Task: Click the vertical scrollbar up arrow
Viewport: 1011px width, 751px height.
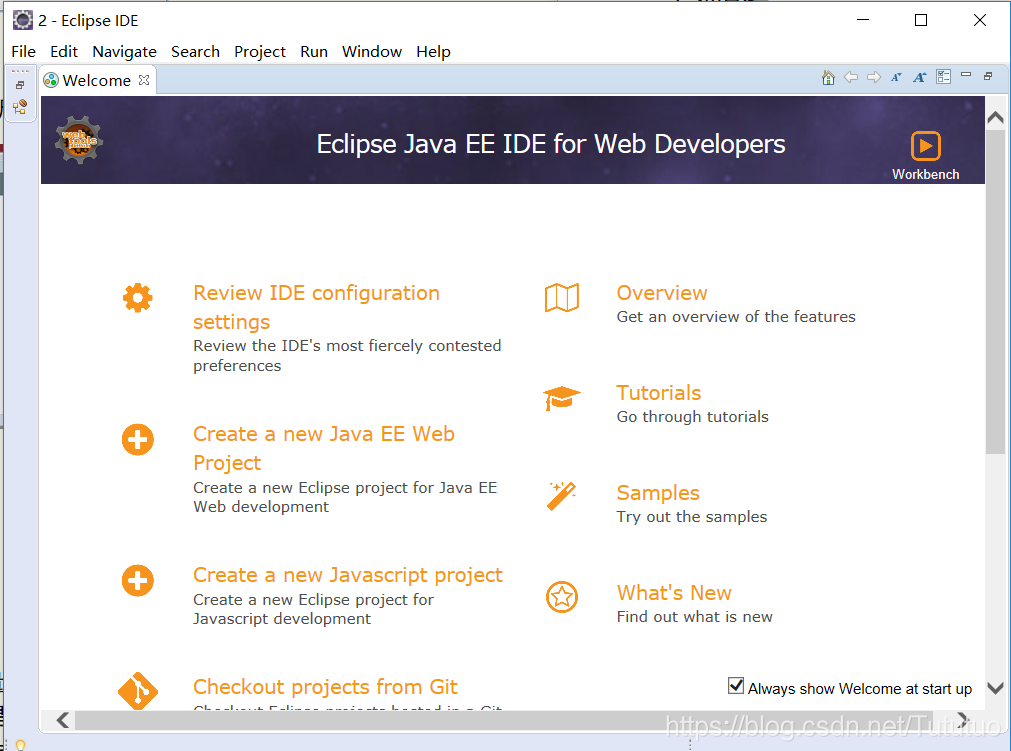Action: [x=996, y=117]
